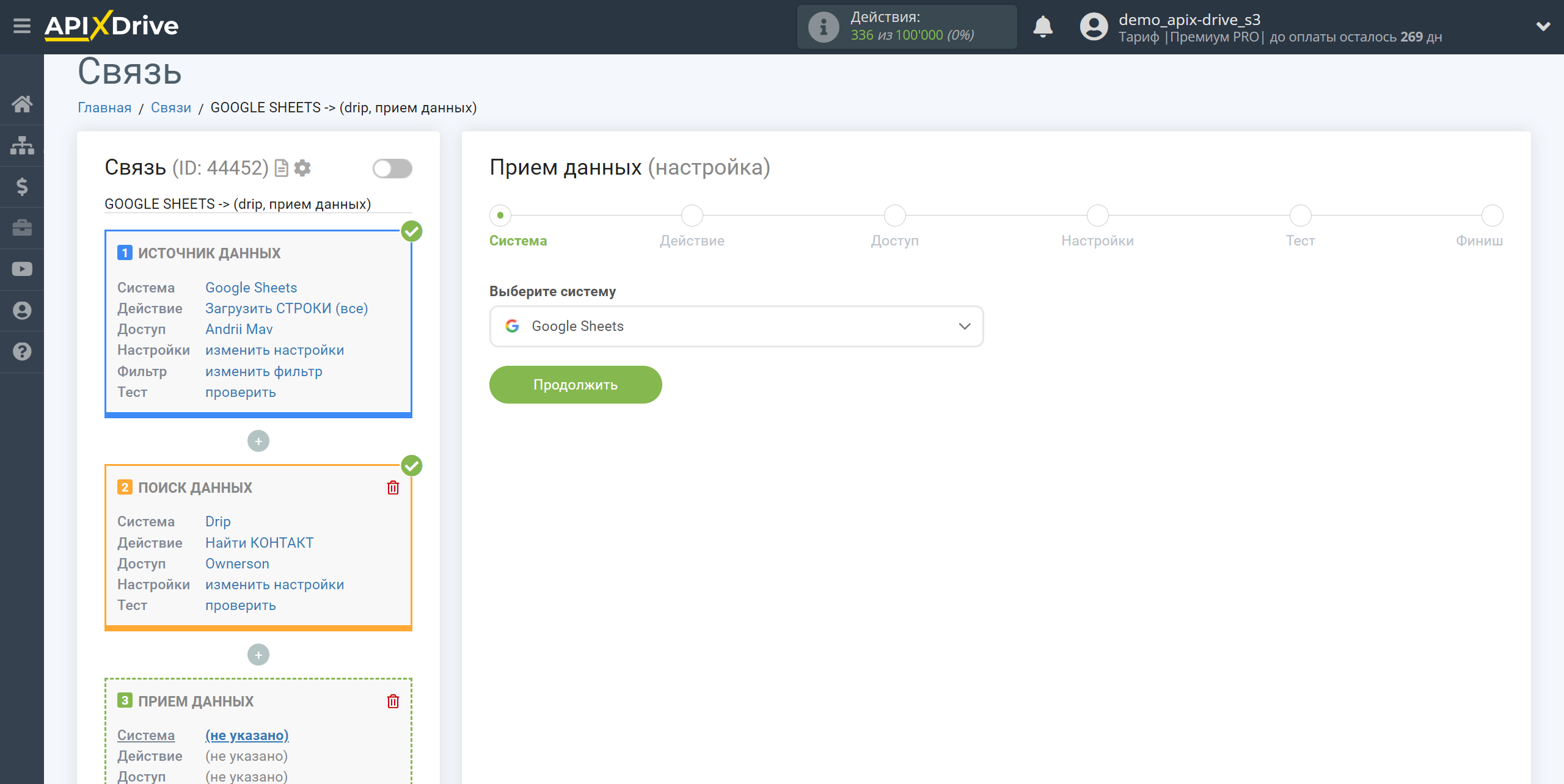This screenshot has width=1564, height=784.
Task: Select the Тест step
Action: (x=1301, y=216)
